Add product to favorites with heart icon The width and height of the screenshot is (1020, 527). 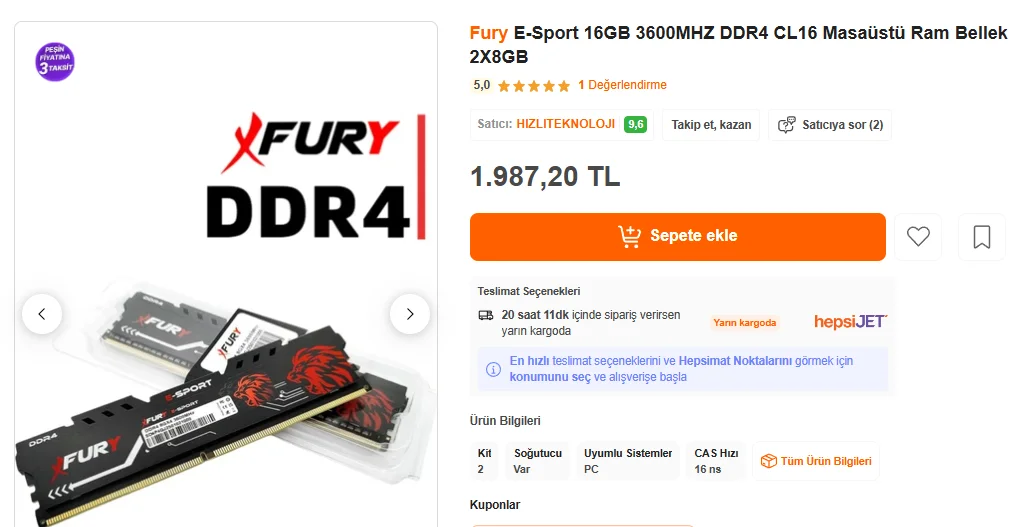pyautogui.click(x=918, y=236)
